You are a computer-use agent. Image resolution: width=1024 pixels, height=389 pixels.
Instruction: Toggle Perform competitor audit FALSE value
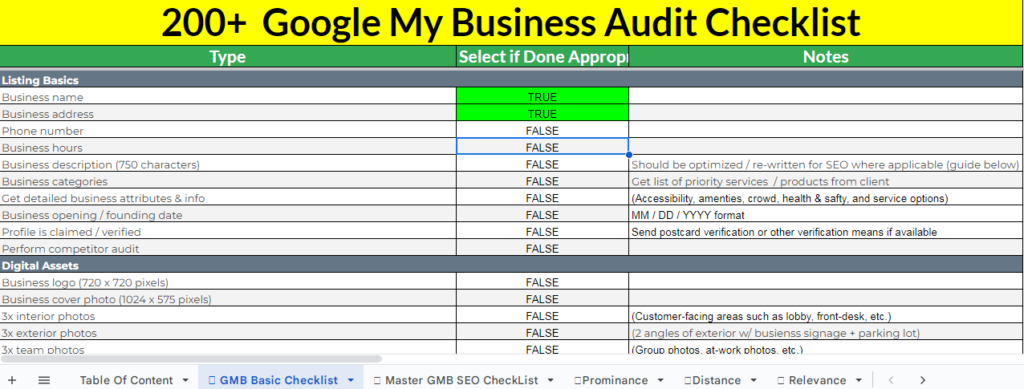pos(542,249)
